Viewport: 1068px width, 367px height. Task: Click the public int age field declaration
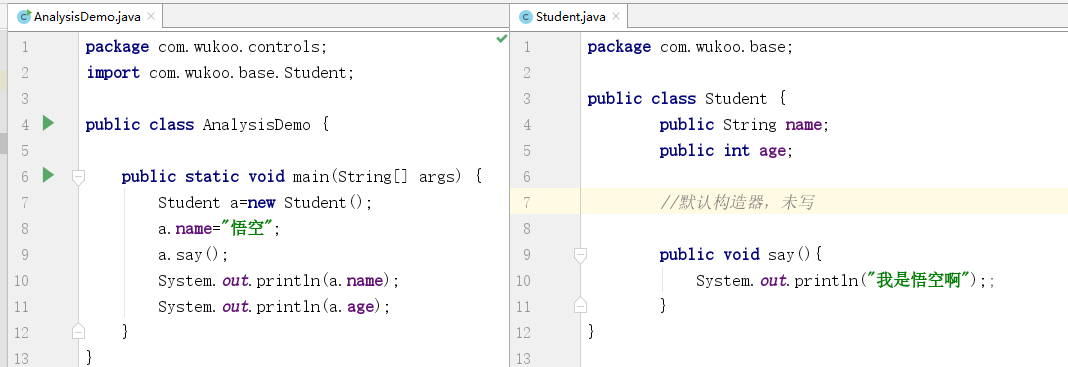point(726,150)
